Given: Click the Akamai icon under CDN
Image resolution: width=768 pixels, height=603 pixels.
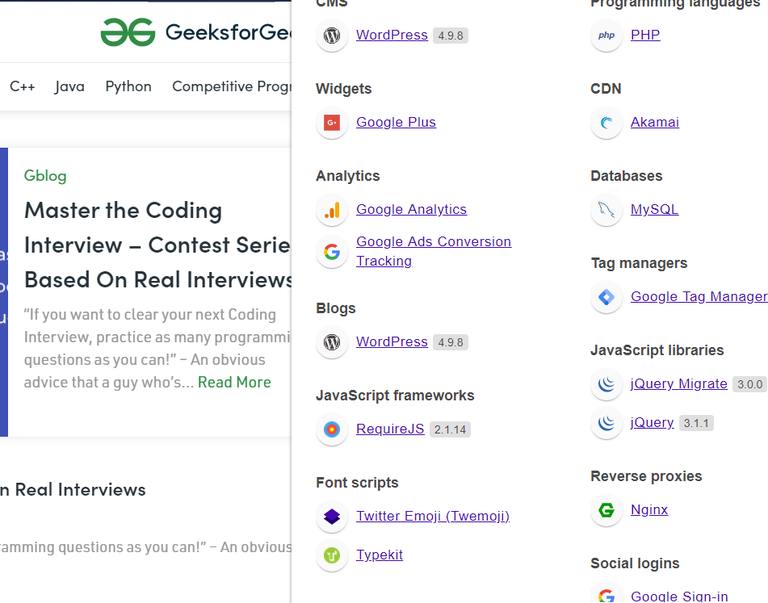Looking at the screenshot, I should tap(606, 122).
